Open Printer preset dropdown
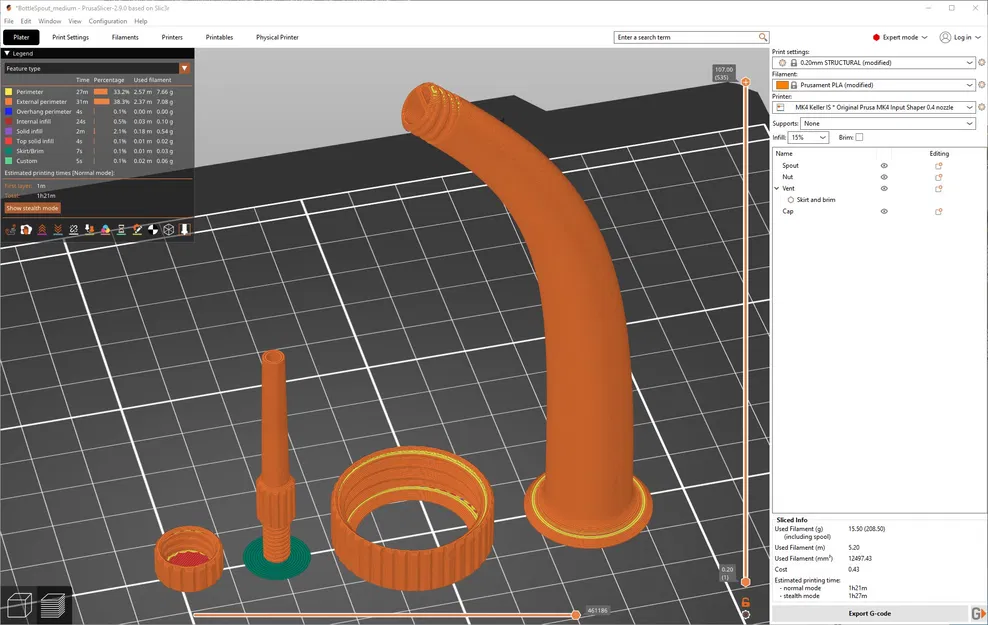Viewport: 988px width, 625px height. tap(873, 107)
